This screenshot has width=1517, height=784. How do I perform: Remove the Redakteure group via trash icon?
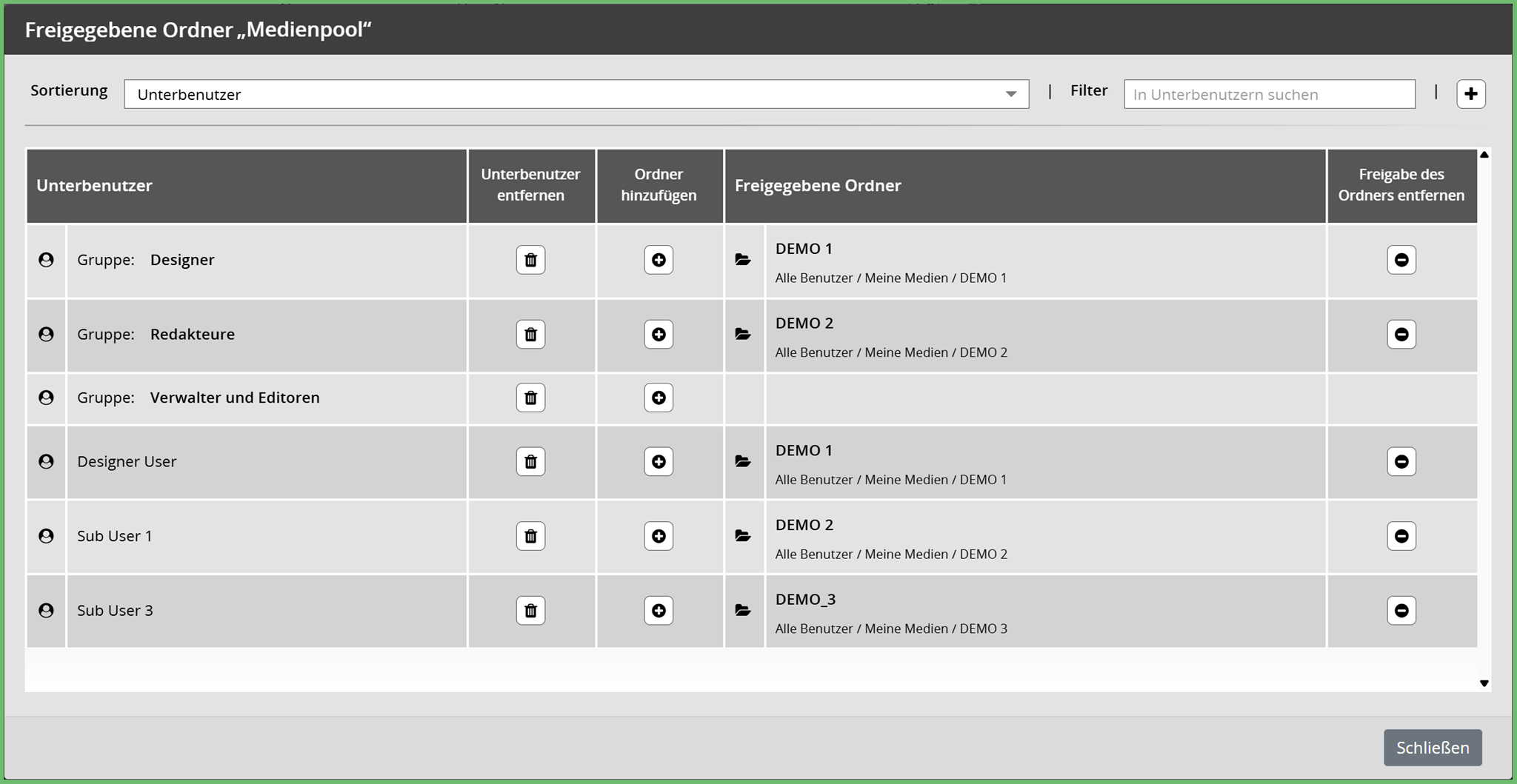530,335
